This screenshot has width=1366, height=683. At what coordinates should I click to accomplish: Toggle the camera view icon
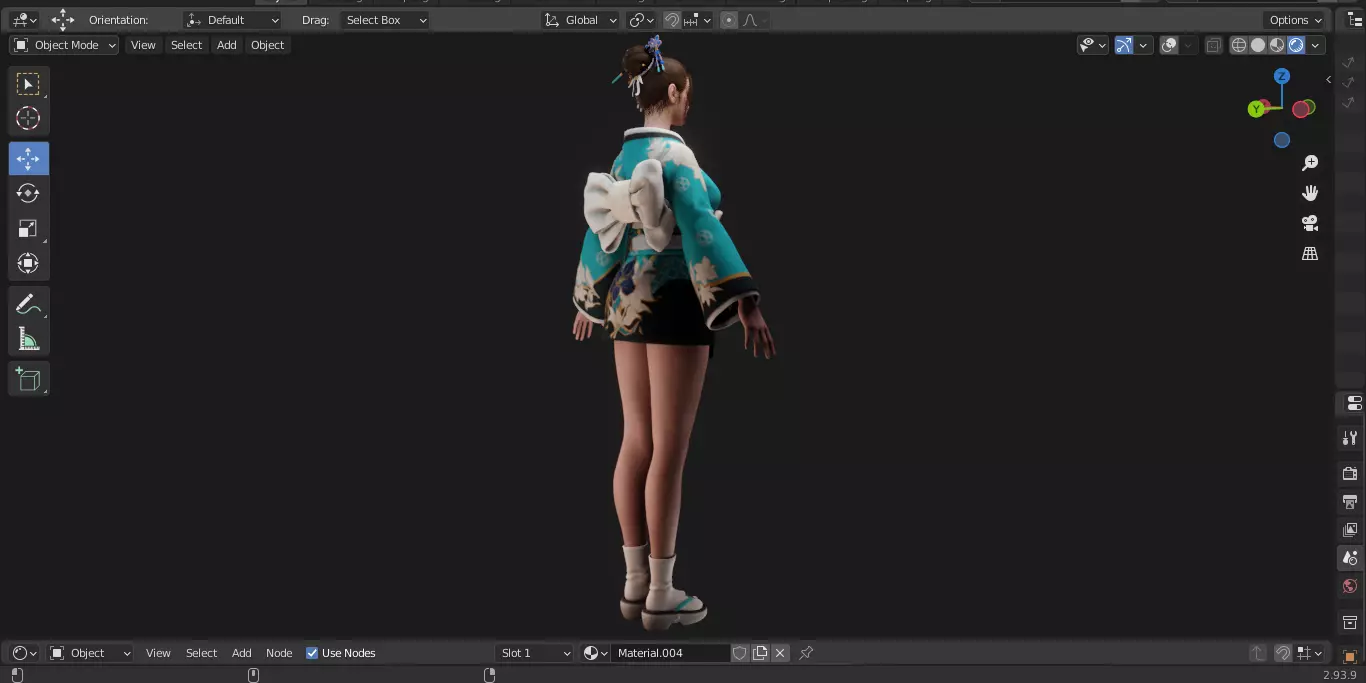tap(1310, 223)
